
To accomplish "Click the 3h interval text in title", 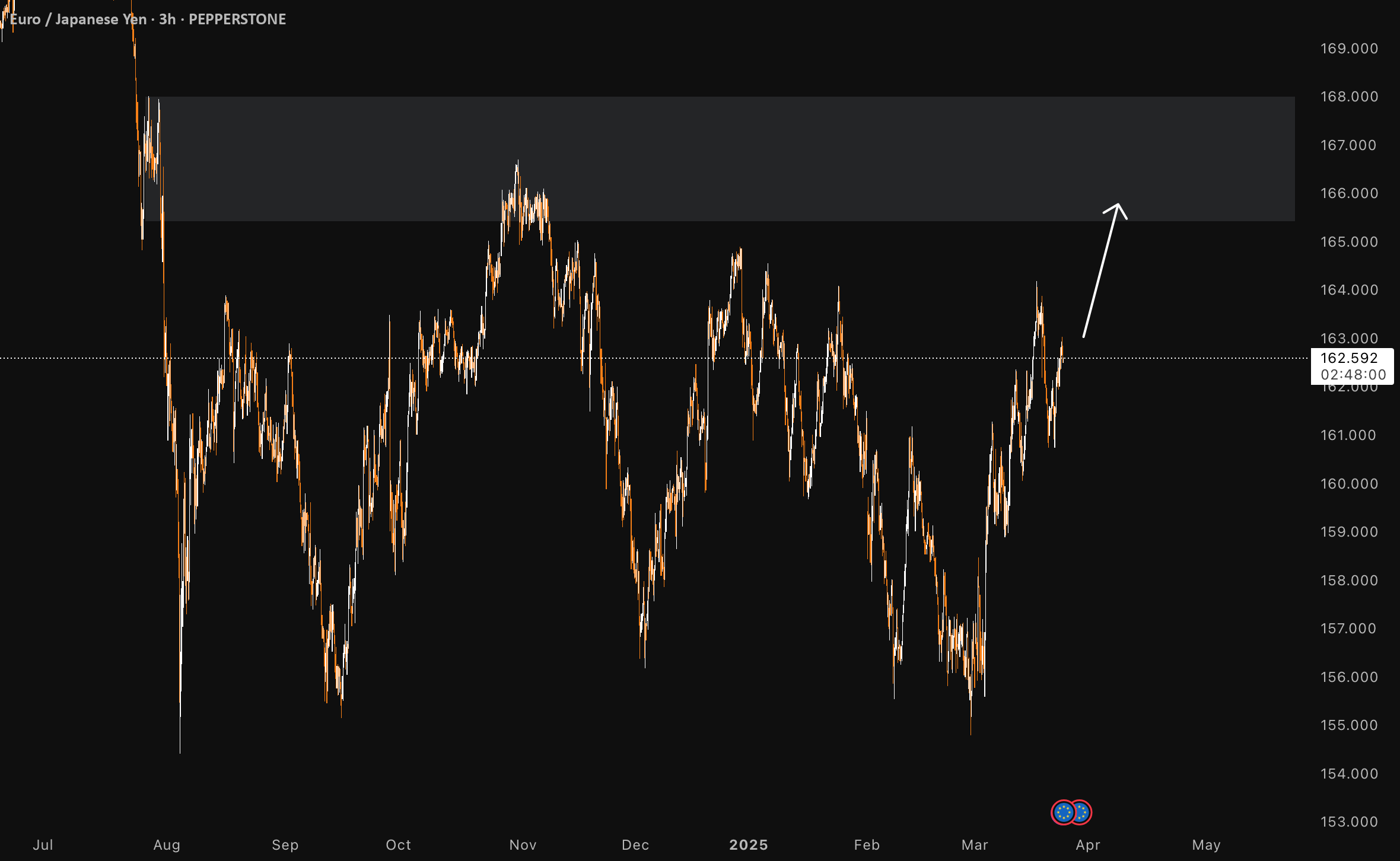I will (x=167, y=19).
